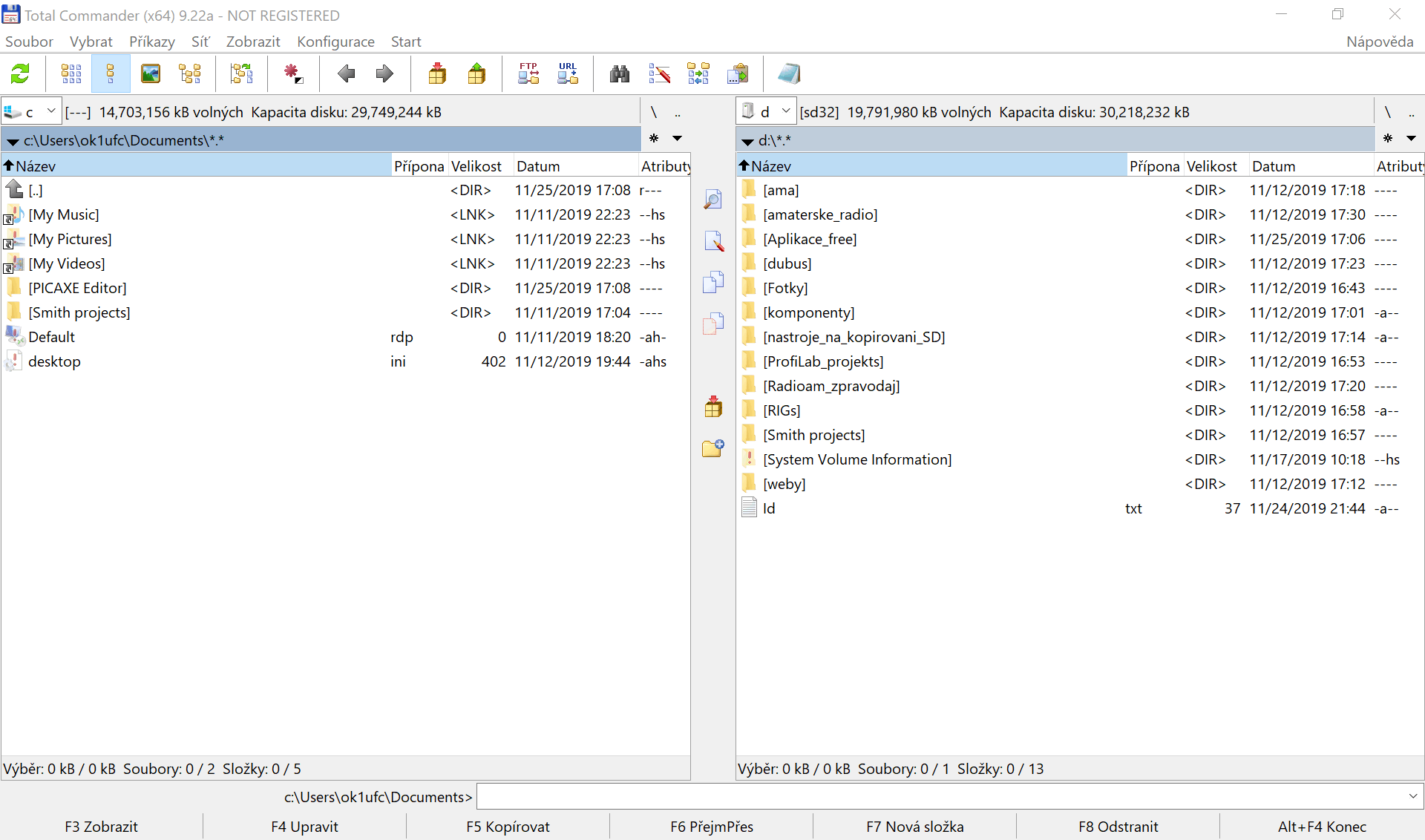Click the green Refresh toolbar icon

(x=20, y=73)
